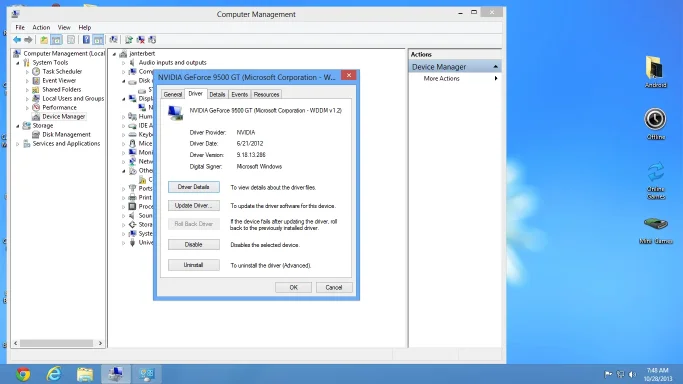
Task: Open the Android folder on the desktop
Action: 655,71
